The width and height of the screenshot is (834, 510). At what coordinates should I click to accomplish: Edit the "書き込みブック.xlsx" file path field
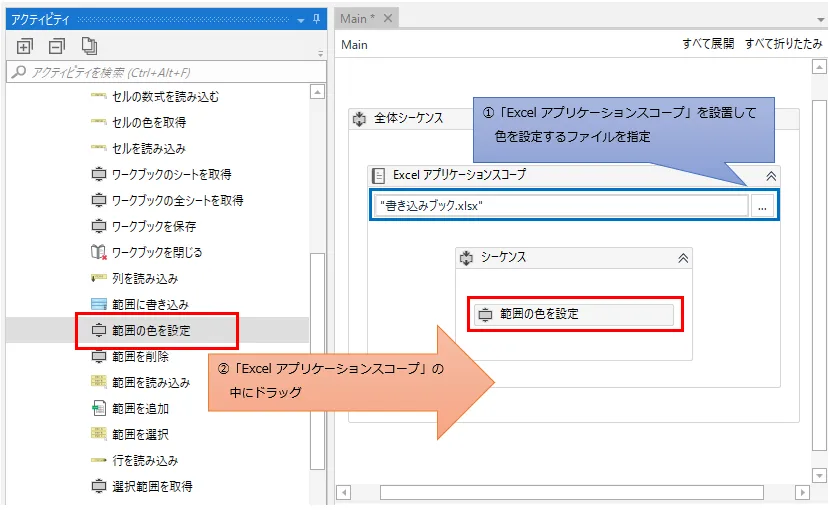pos(561,205)
